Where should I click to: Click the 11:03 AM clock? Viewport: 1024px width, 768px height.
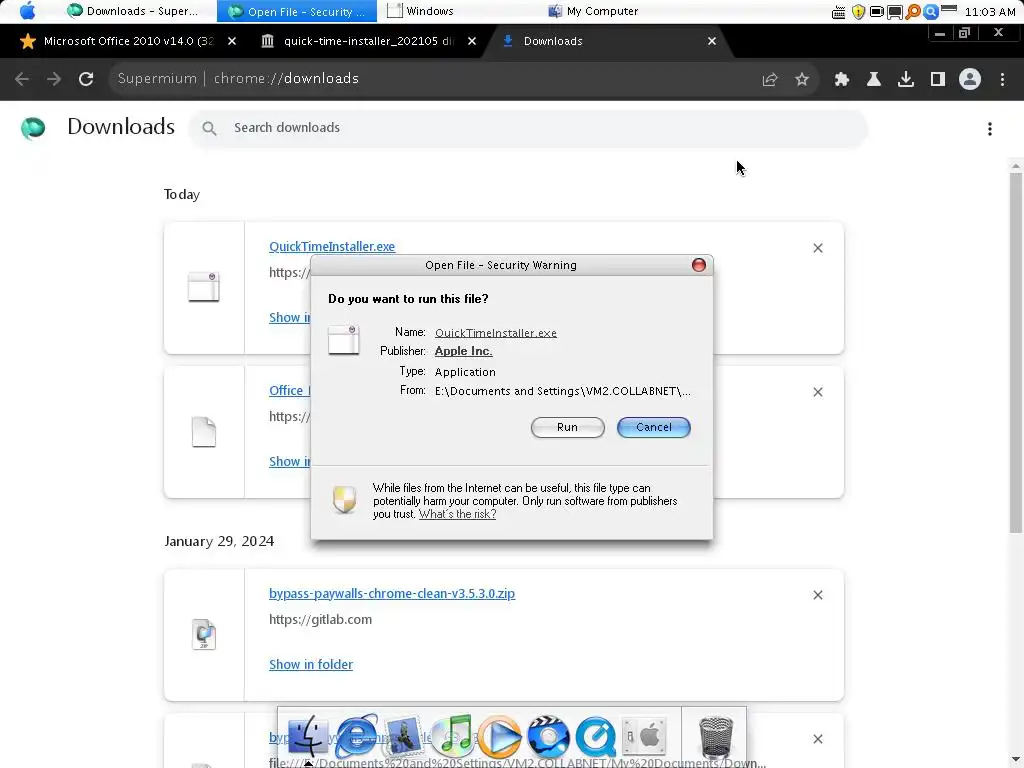[989, 12]
